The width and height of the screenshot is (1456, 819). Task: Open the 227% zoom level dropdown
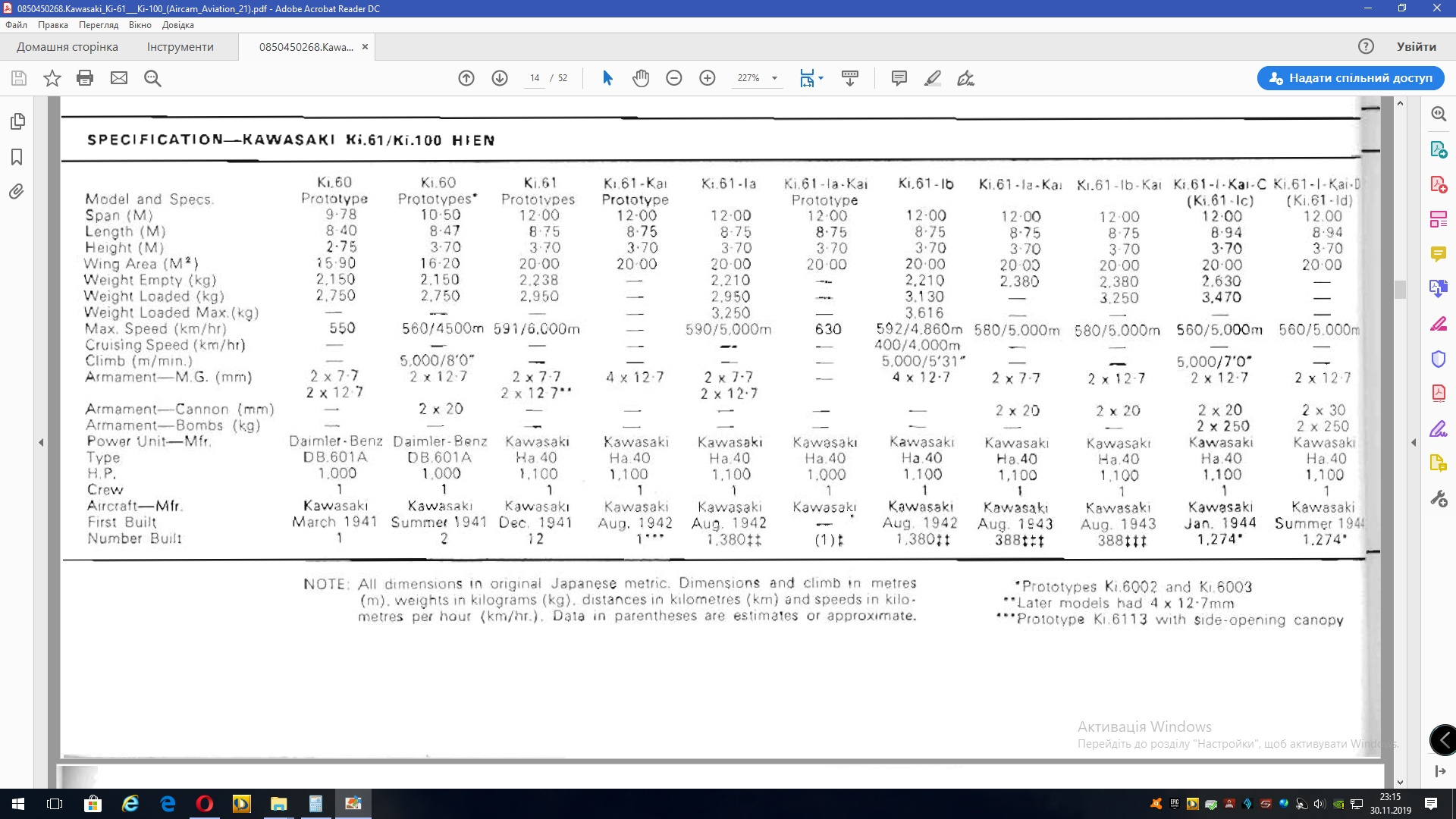coord(774,78)
